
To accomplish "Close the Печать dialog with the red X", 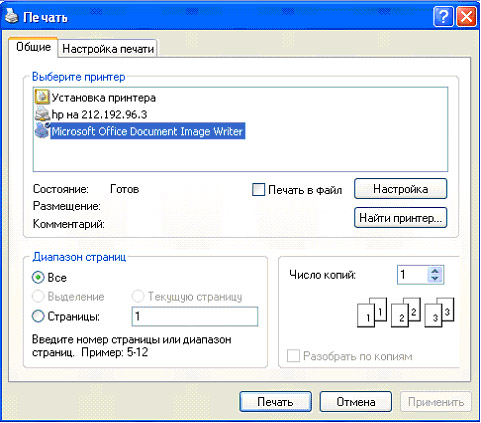I will coord(466,16).
